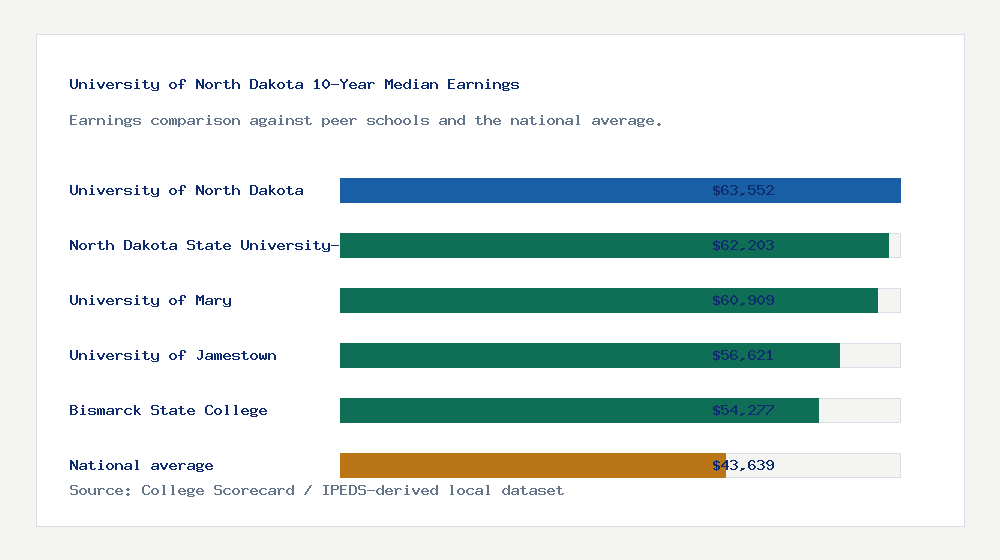Viewport: 1000px width, 560px height.
Task: Click the $60,909 value
Action: coord(743,300)
